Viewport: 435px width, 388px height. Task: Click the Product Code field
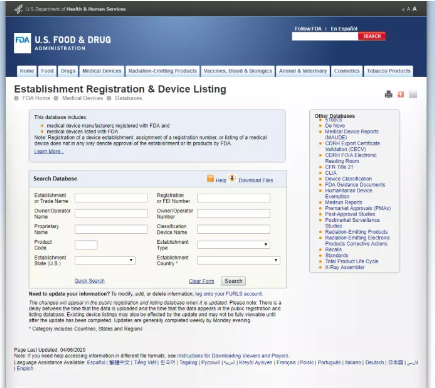tap(86, 245)
